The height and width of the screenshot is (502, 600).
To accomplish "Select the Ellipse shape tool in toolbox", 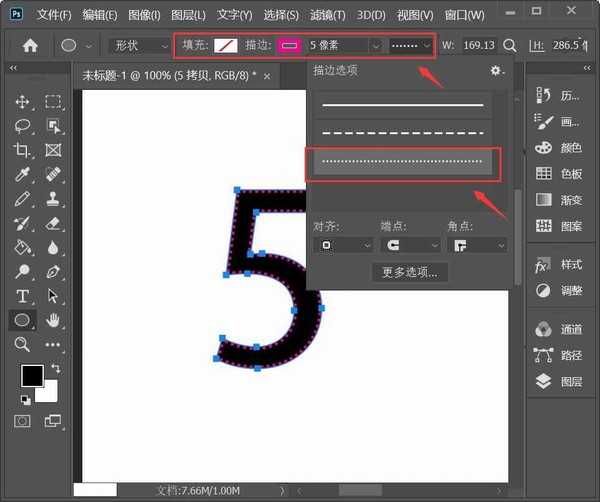I will point(22,320).
